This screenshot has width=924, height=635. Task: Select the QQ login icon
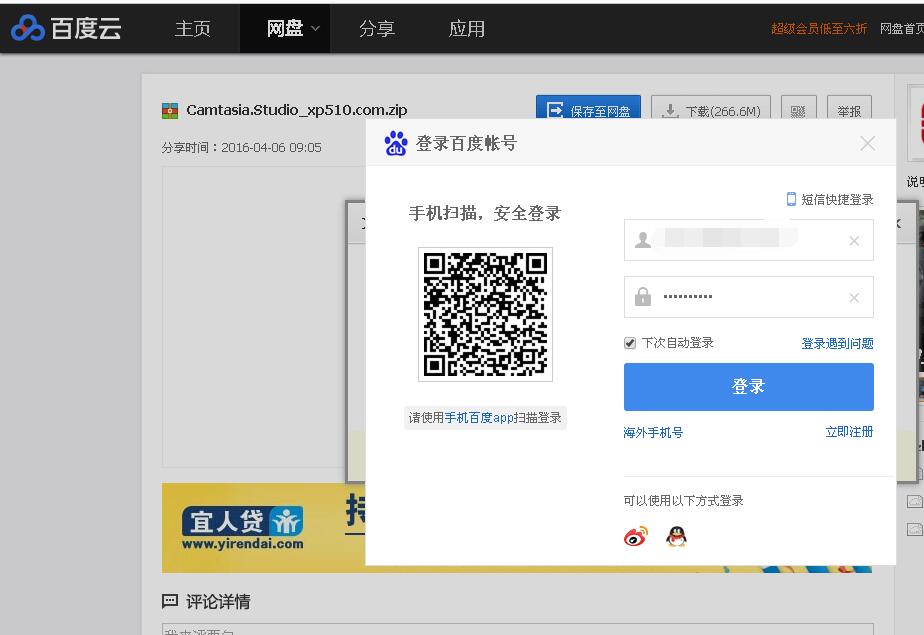click(675, 537)
